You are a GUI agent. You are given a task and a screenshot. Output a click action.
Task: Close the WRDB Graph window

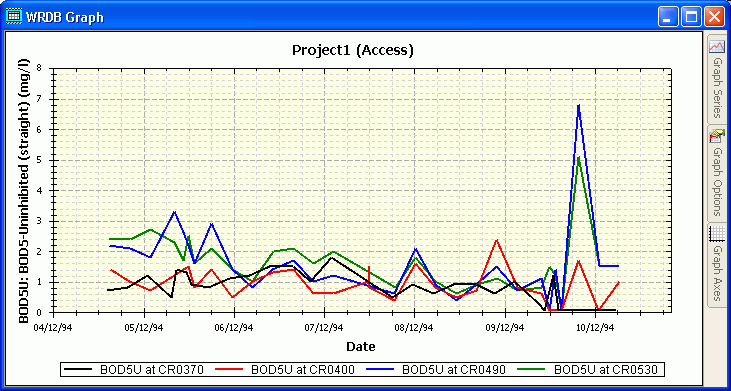714,18
